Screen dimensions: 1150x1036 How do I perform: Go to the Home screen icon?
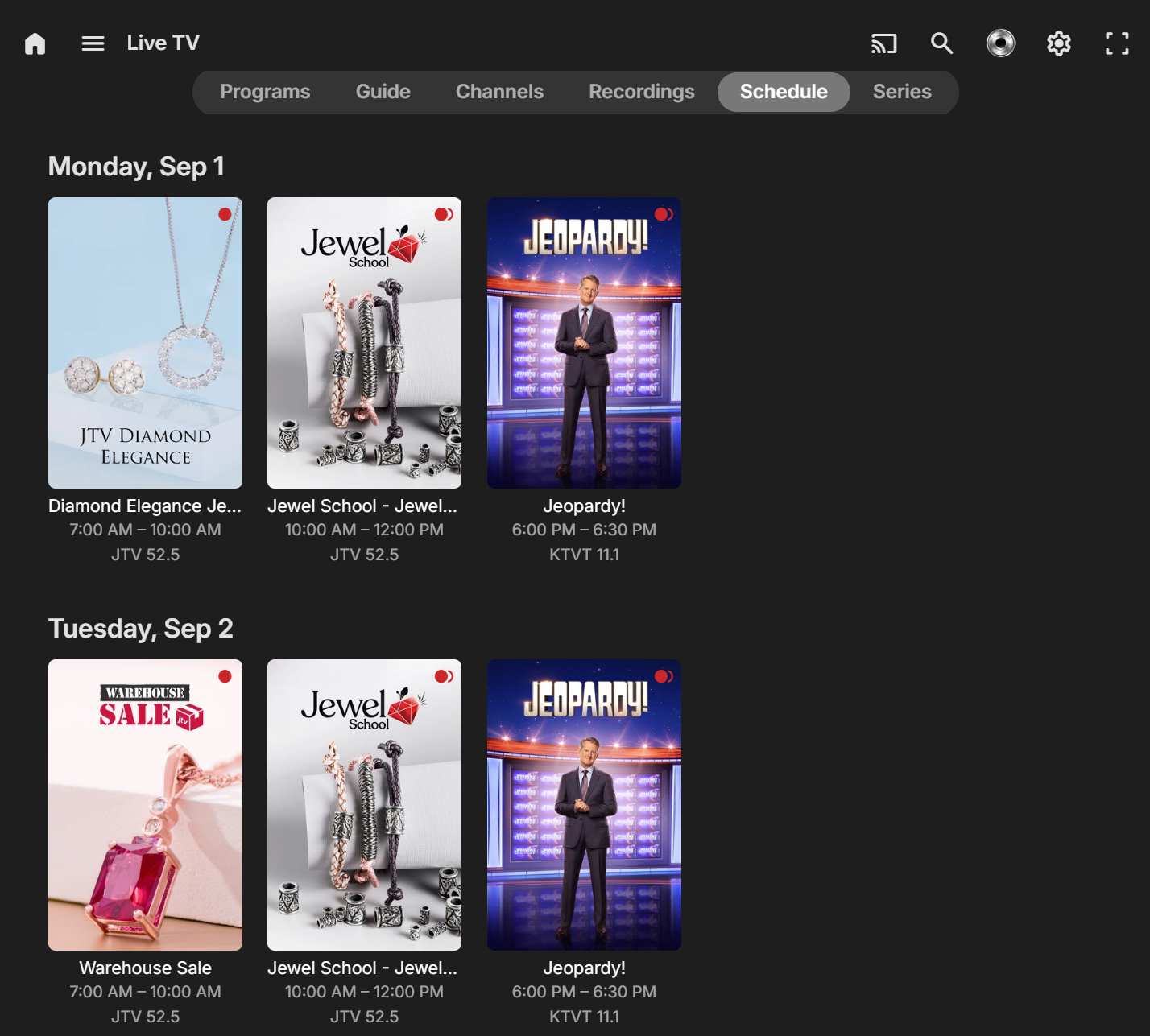(35, 43)
